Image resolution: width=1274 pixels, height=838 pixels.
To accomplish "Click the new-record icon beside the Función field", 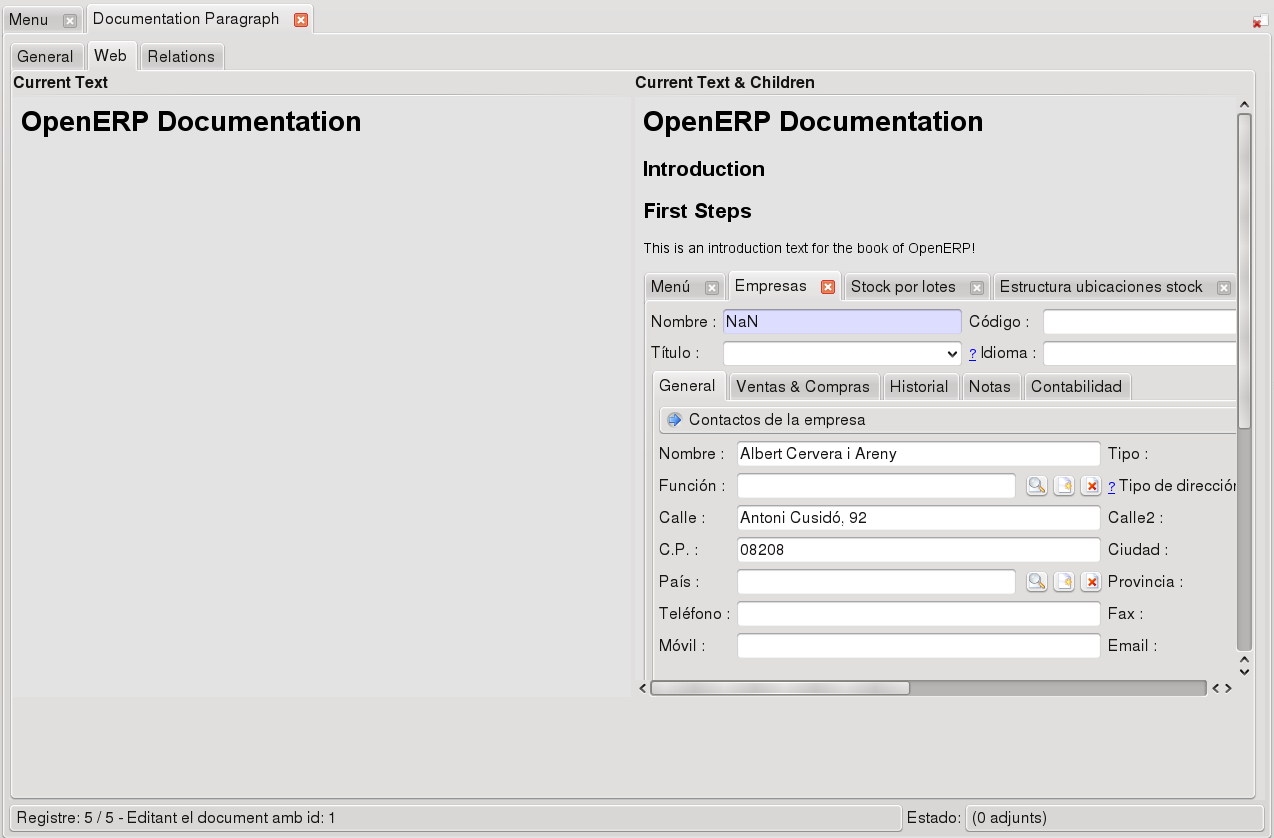I will (x=1064, y=486).
